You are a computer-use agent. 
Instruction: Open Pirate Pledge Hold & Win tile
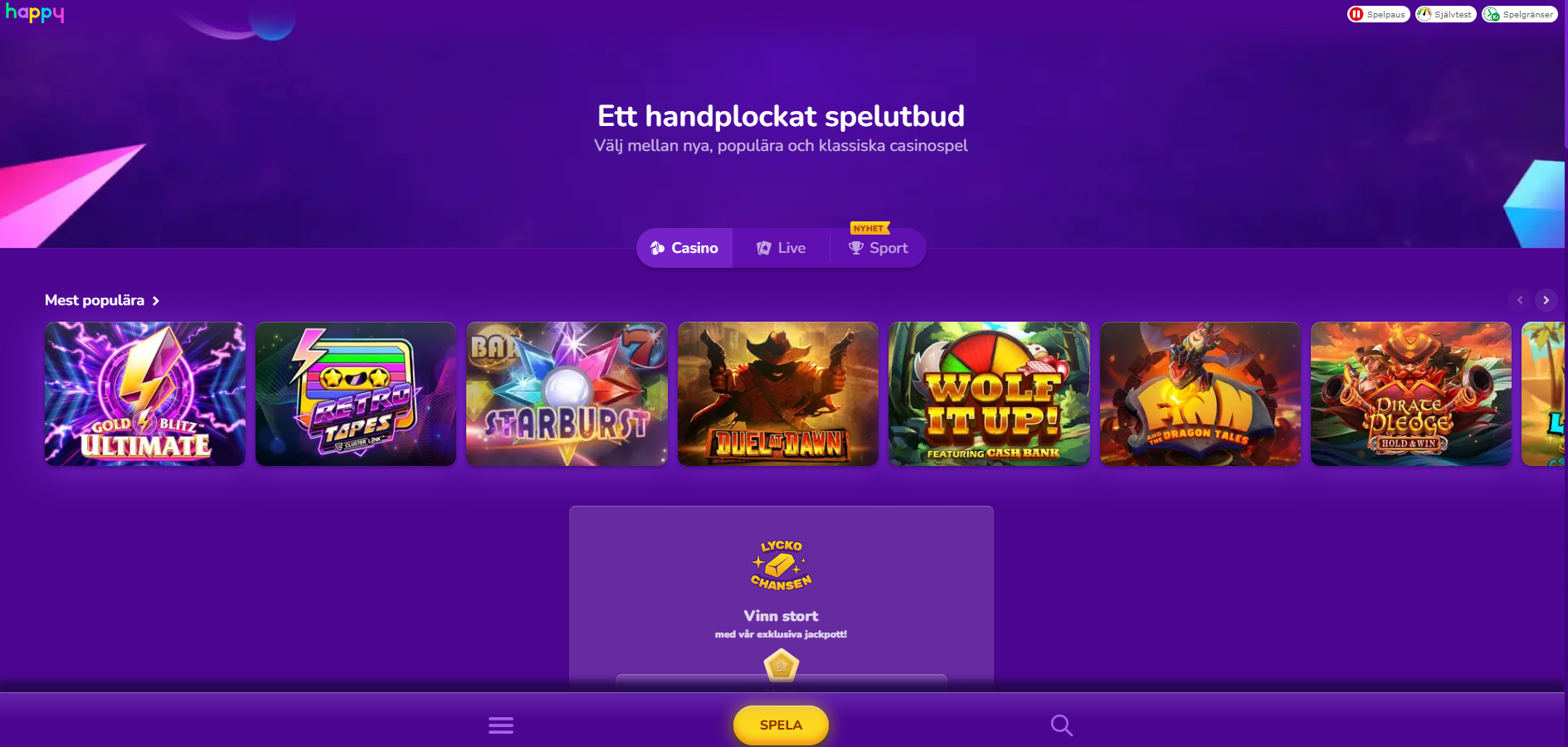1411,394
